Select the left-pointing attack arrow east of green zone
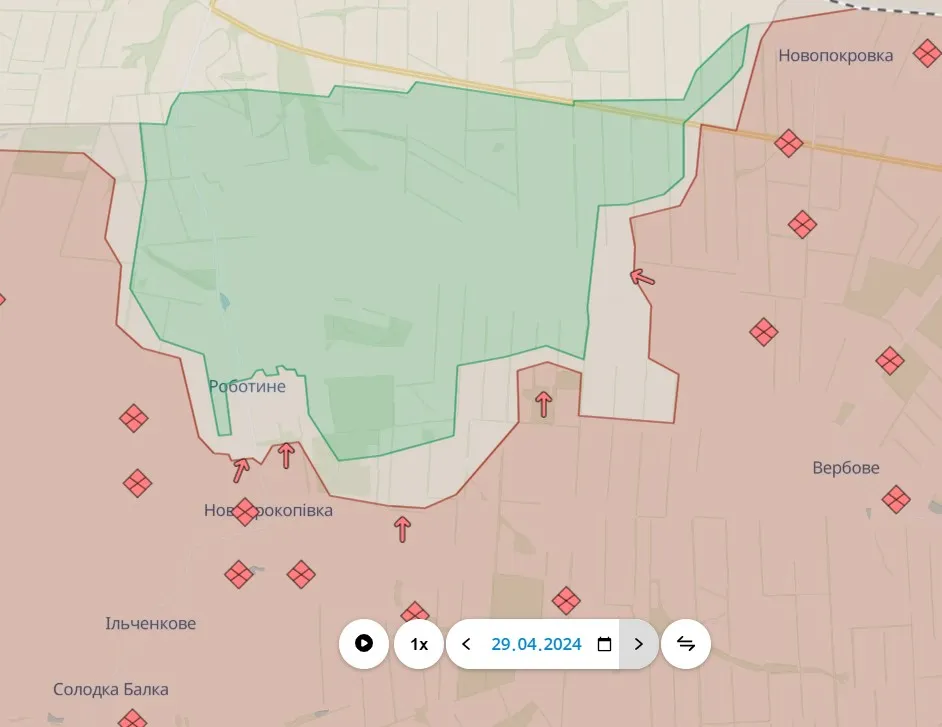Viewport: 942px width, 727px height. pyautogui.click(x=643, y=277)
